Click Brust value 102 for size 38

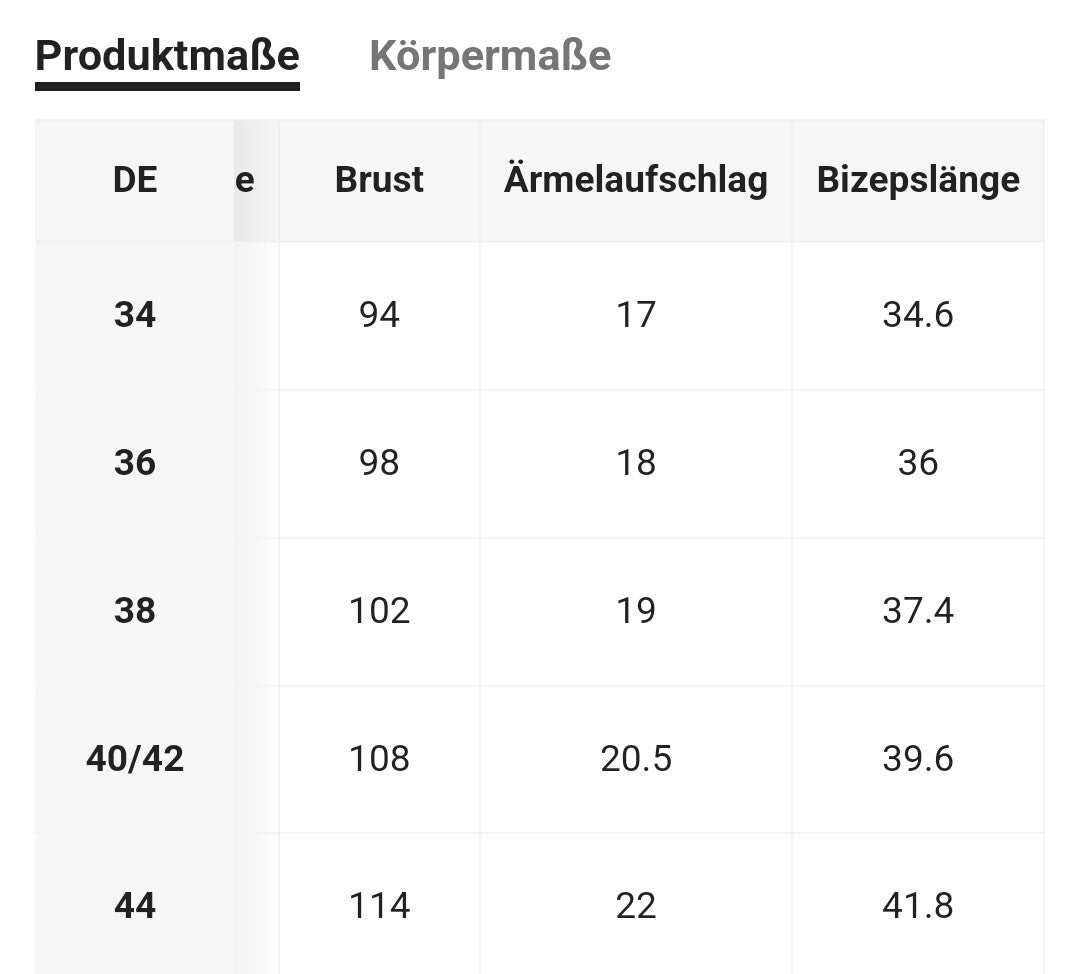click(379, 611)
